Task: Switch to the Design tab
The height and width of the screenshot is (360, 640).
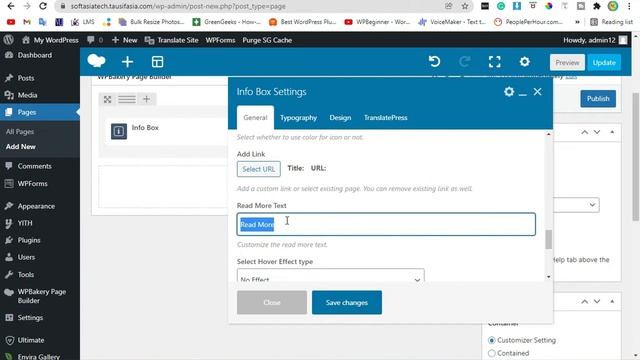Action: [x=340, y=118]
